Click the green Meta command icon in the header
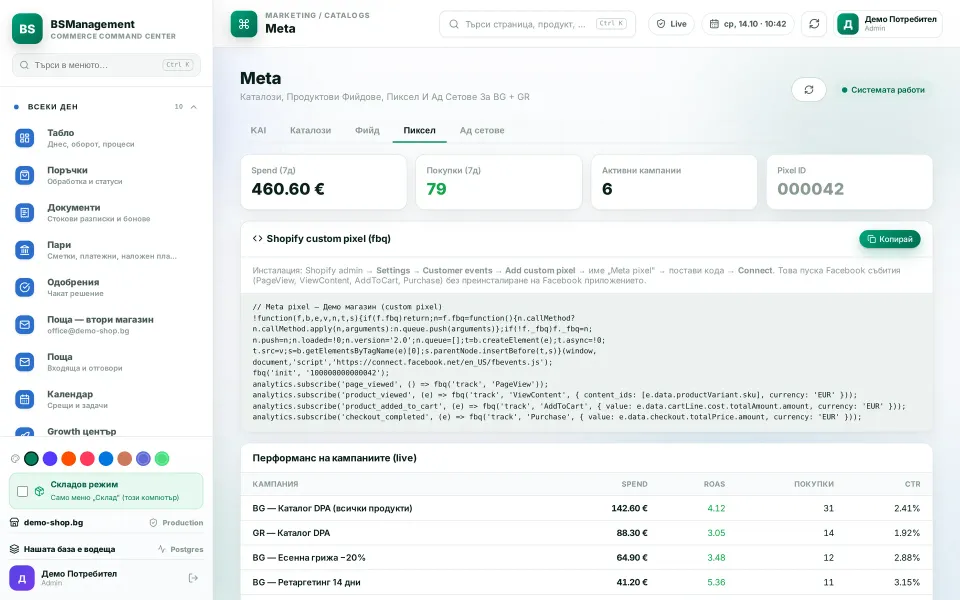960x600 pixels. 244,24
